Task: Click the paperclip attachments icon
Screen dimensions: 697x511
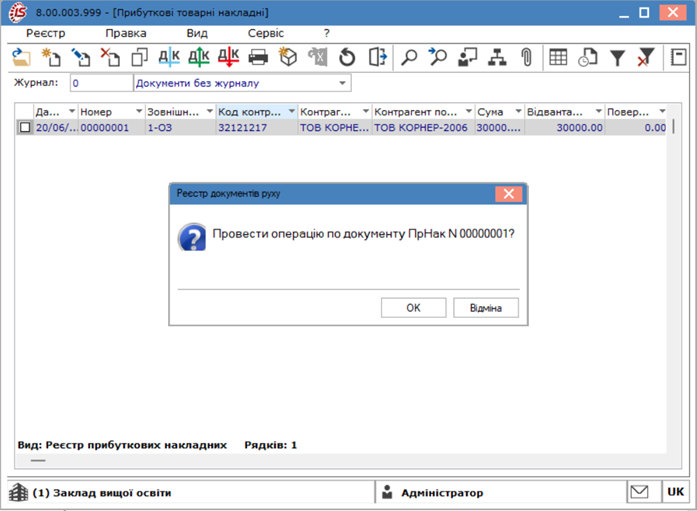Action: [527, 57]
